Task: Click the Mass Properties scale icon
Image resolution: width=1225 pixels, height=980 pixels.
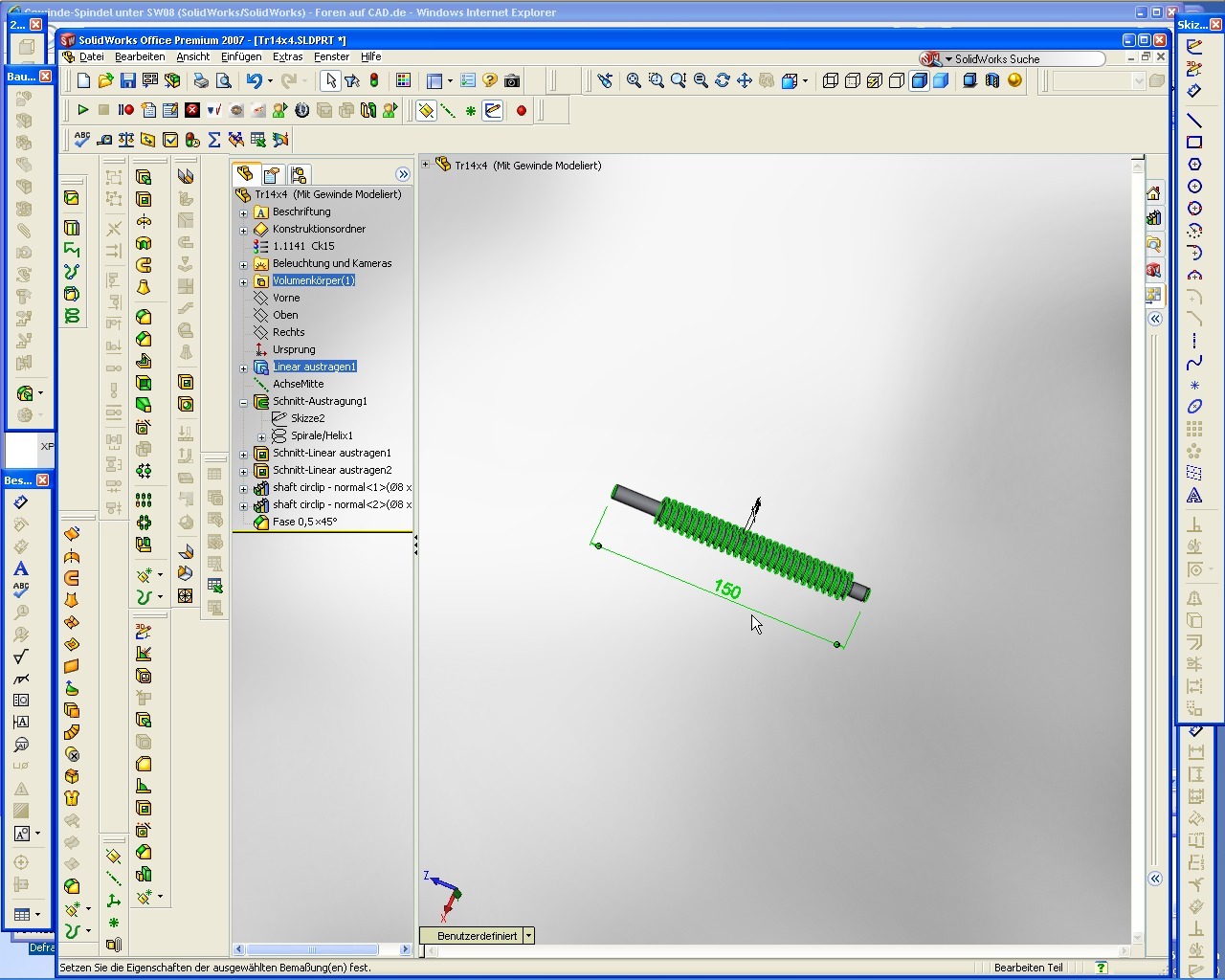Action: pos(126,141)
